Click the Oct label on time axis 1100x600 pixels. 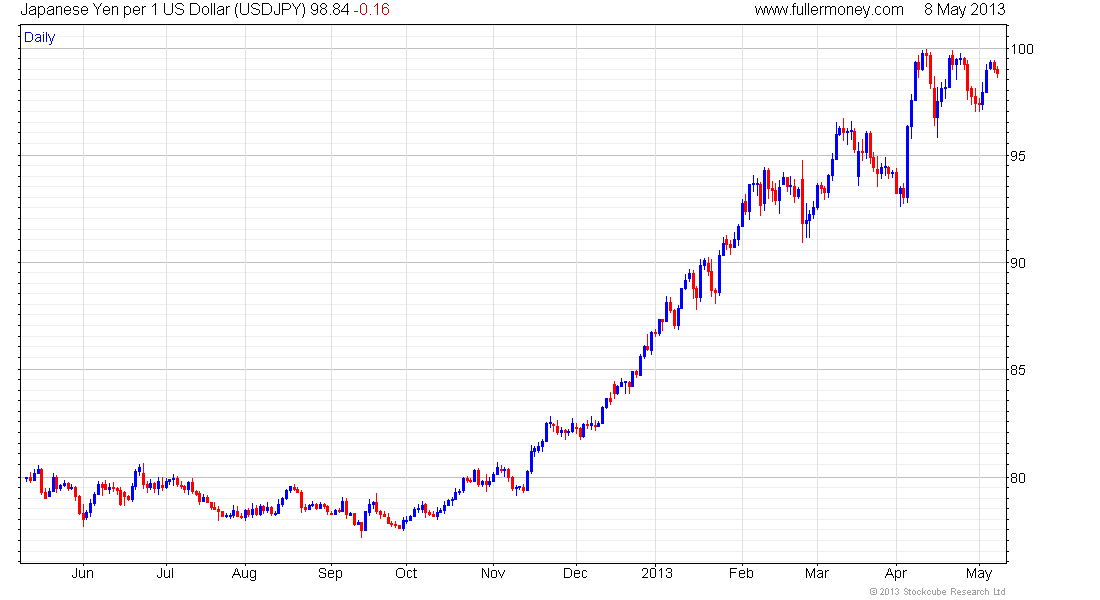tap(406, 573)
